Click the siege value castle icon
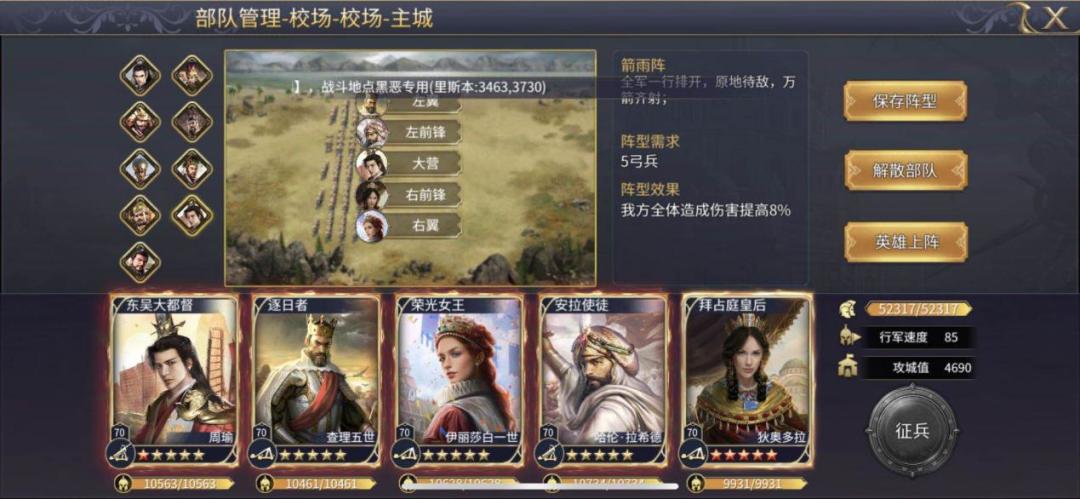 pos(847,367)
